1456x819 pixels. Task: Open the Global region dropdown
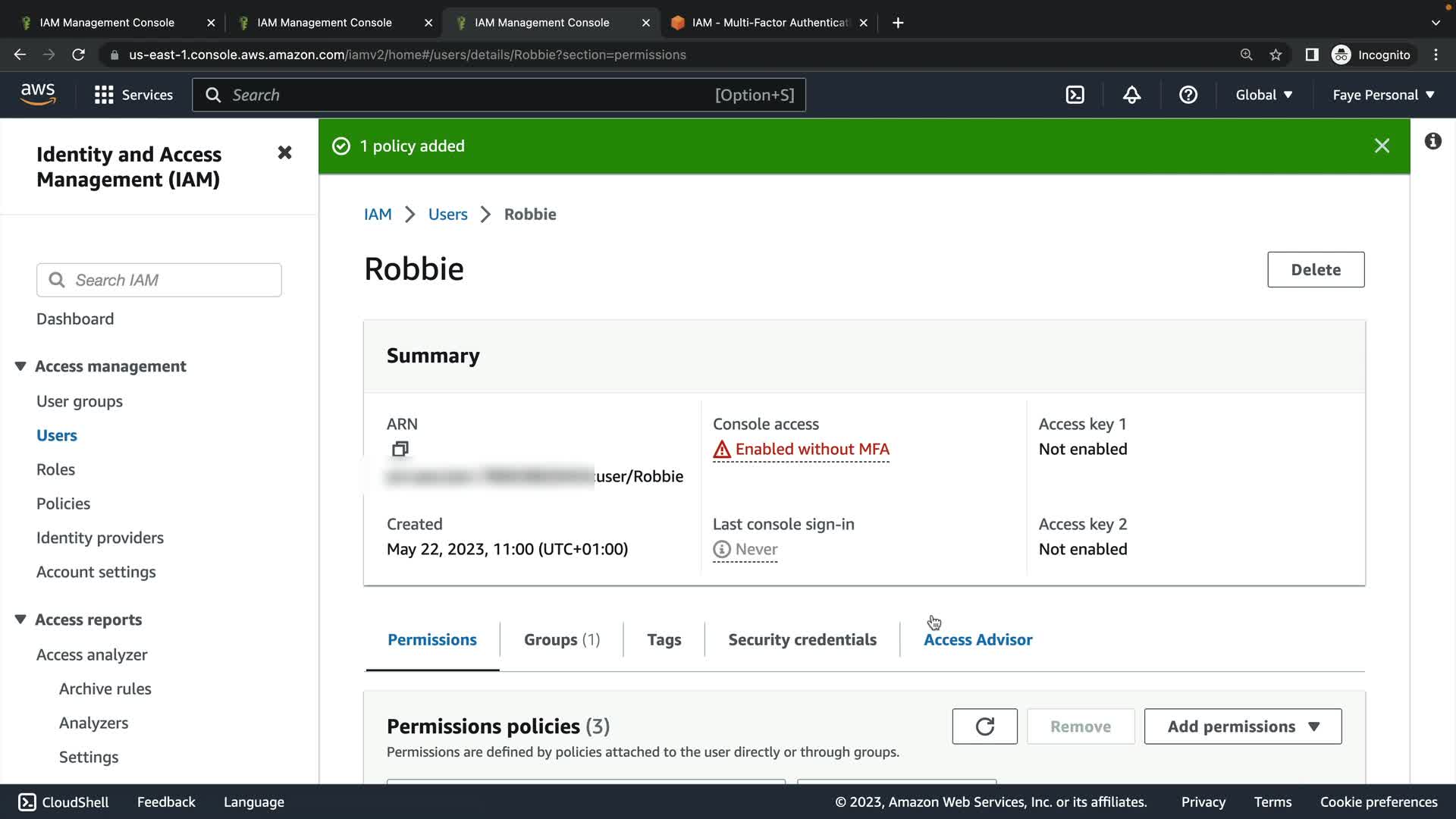click(x=1263, y=95)
